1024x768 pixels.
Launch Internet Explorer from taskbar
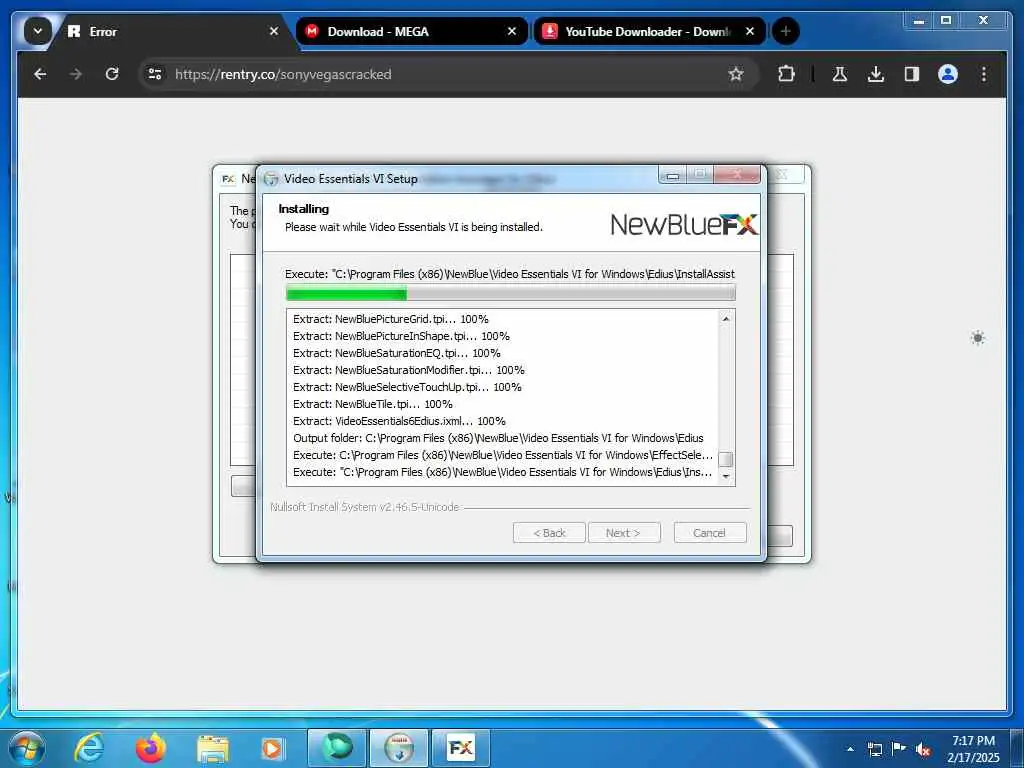(x=89, y=748)
